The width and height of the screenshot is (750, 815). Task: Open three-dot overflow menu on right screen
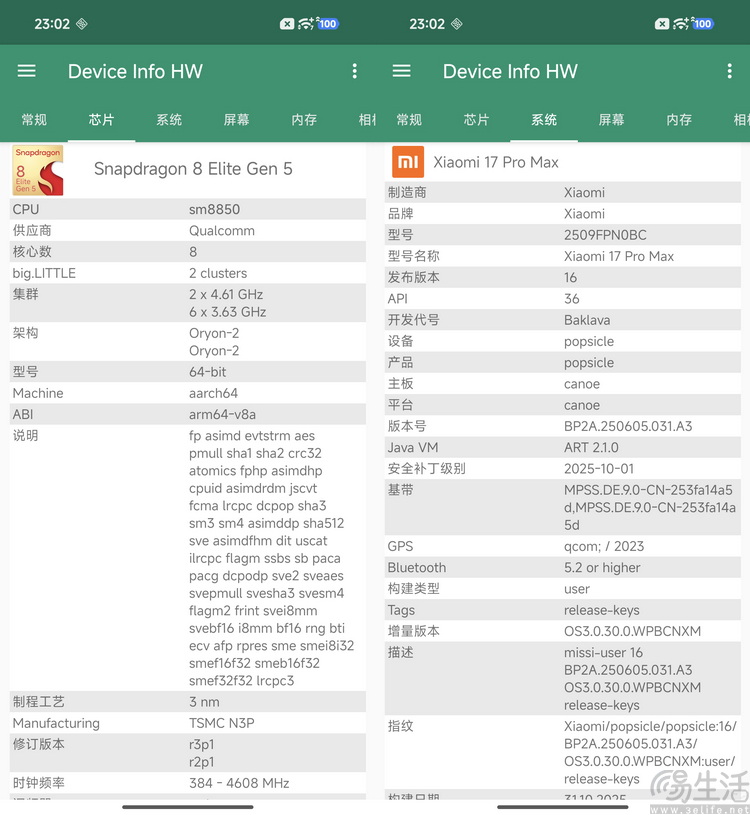coord(730,71)
